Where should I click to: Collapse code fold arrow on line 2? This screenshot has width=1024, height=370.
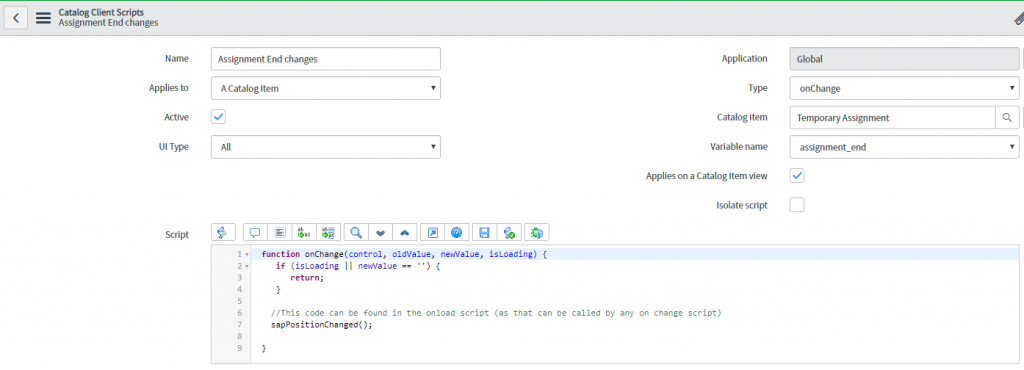[248, 266]
